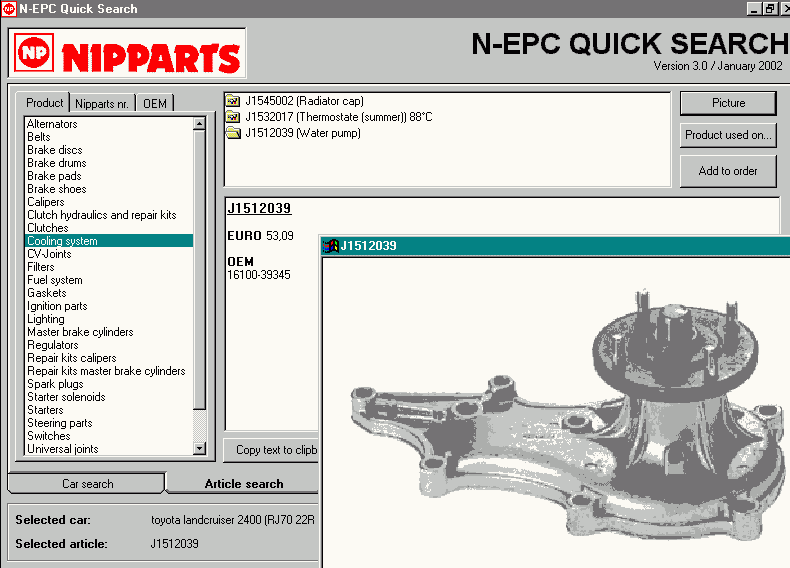Click the Water pump folder icon
The width and height of the screenshot is (790, 568).
[x=232, y=133]
